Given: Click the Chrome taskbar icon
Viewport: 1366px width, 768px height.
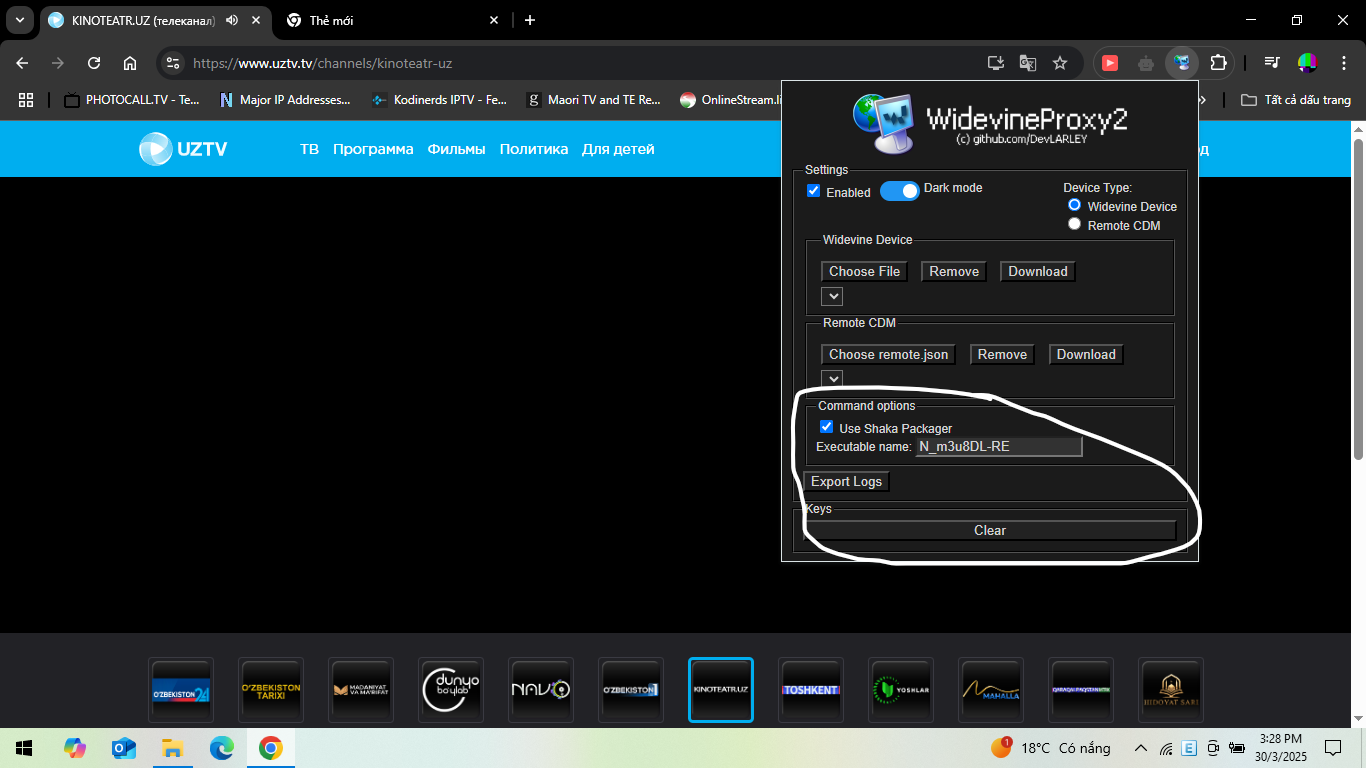Looking at the screenshot, I should point(270,748).
